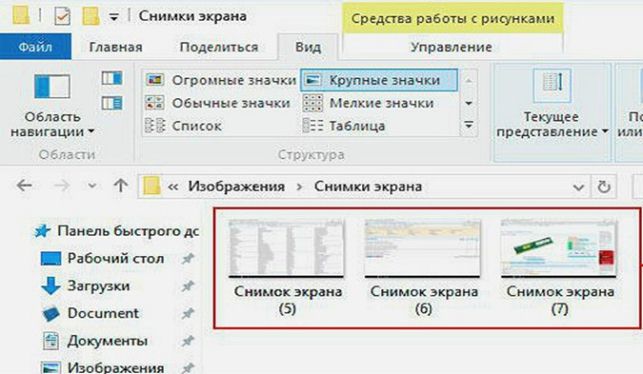Choose Огромные значки layout
The image size is (643, 374).
221,80
